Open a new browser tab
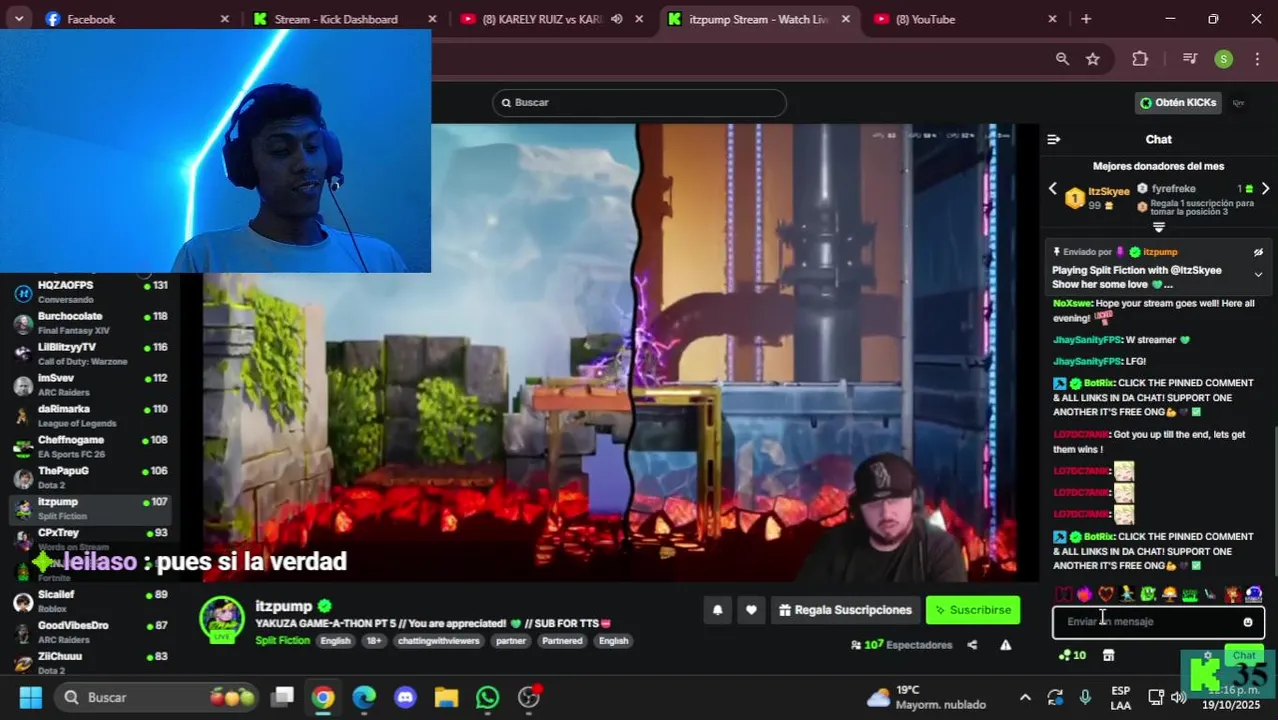This screenshot has height=720, width=1278. (x=1086, y=19)
